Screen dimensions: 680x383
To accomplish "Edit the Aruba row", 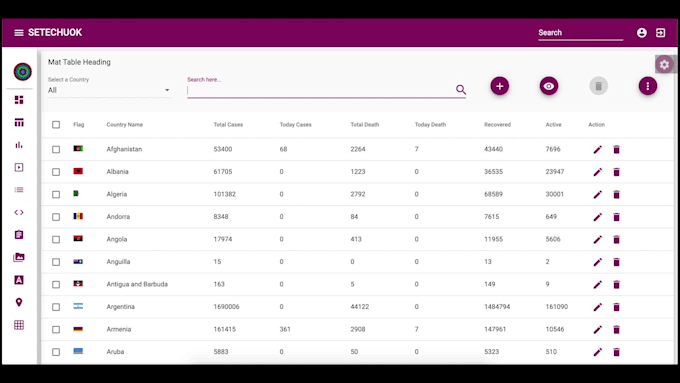I will tap(598, 352).
